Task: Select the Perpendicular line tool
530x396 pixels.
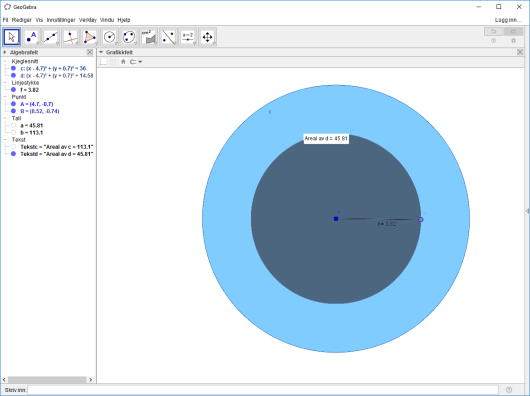Action: pyautogui.click(x=70, y=37)
